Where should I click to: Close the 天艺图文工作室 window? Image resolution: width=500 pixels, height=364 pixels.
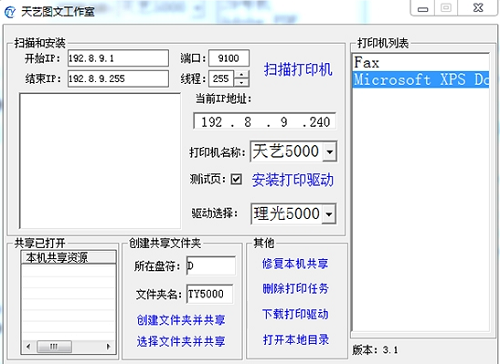pyautogui.click(x=478, y=8)
